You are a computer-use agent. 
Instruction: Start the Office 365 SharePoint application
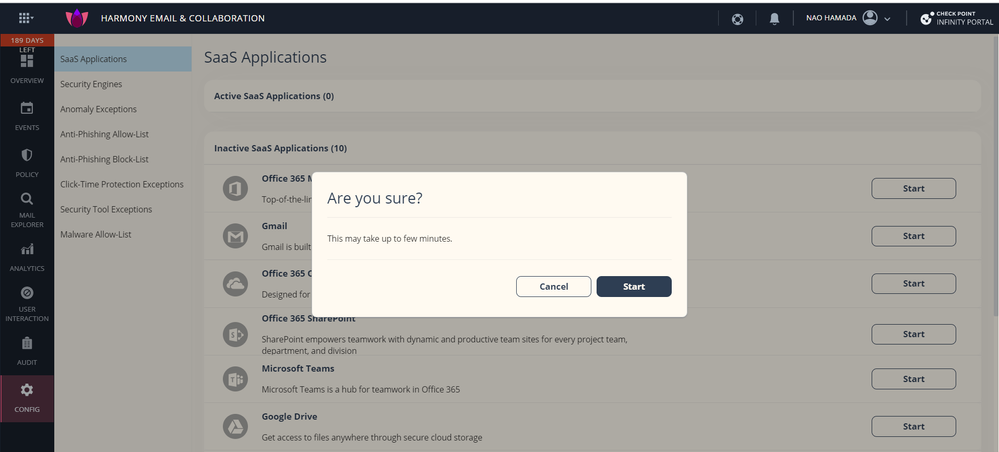pyautogui.click(x=914, y=334)
